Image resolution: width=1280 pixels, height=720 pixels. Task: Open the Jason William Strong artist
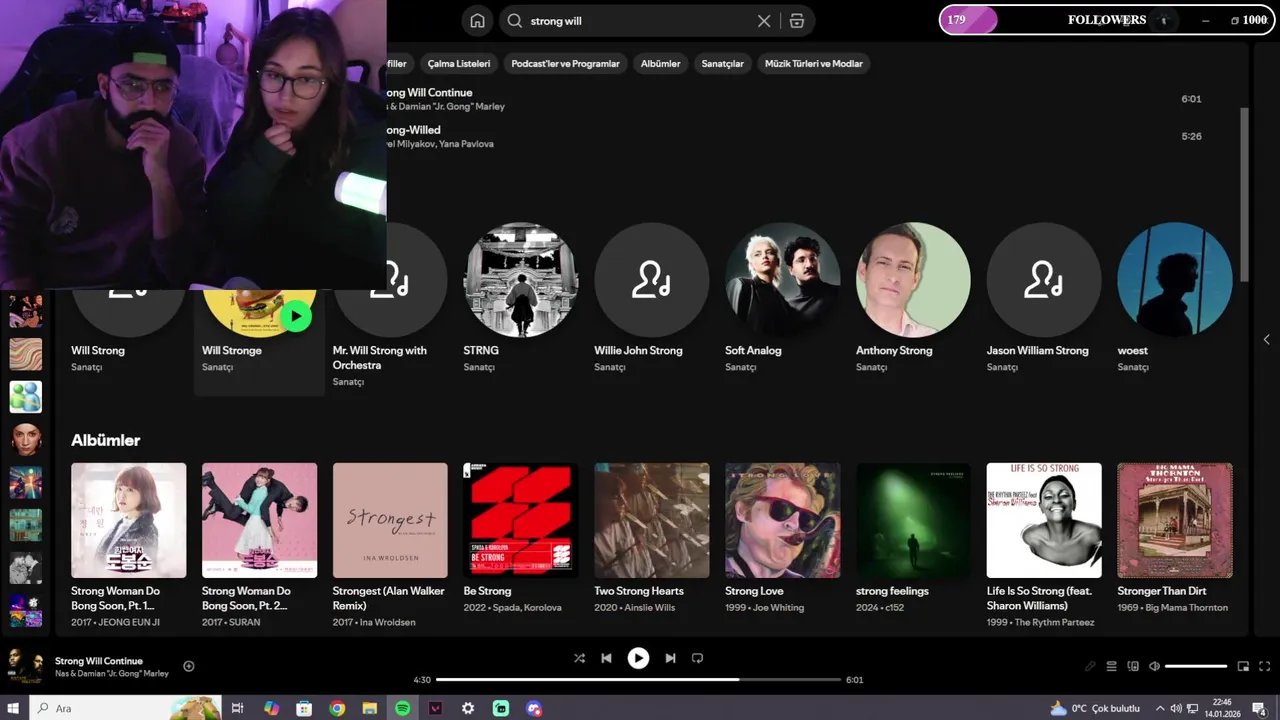click(1044, 280)
